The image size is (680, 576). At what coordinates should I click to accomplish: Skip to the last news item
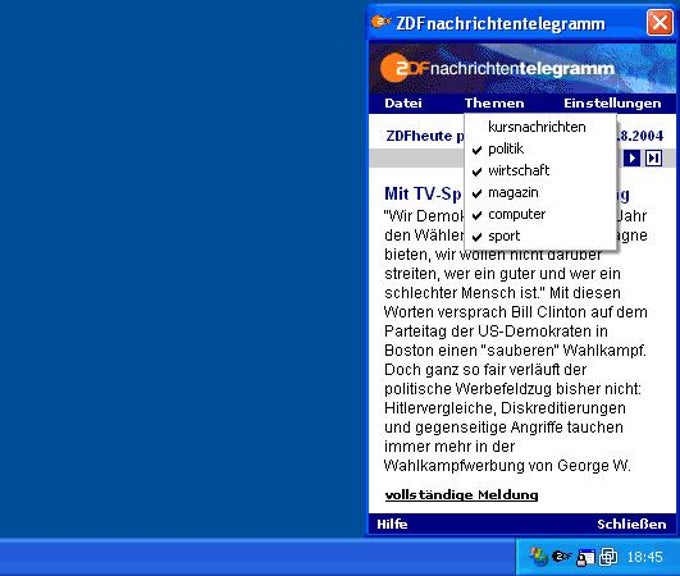[653, 158]
